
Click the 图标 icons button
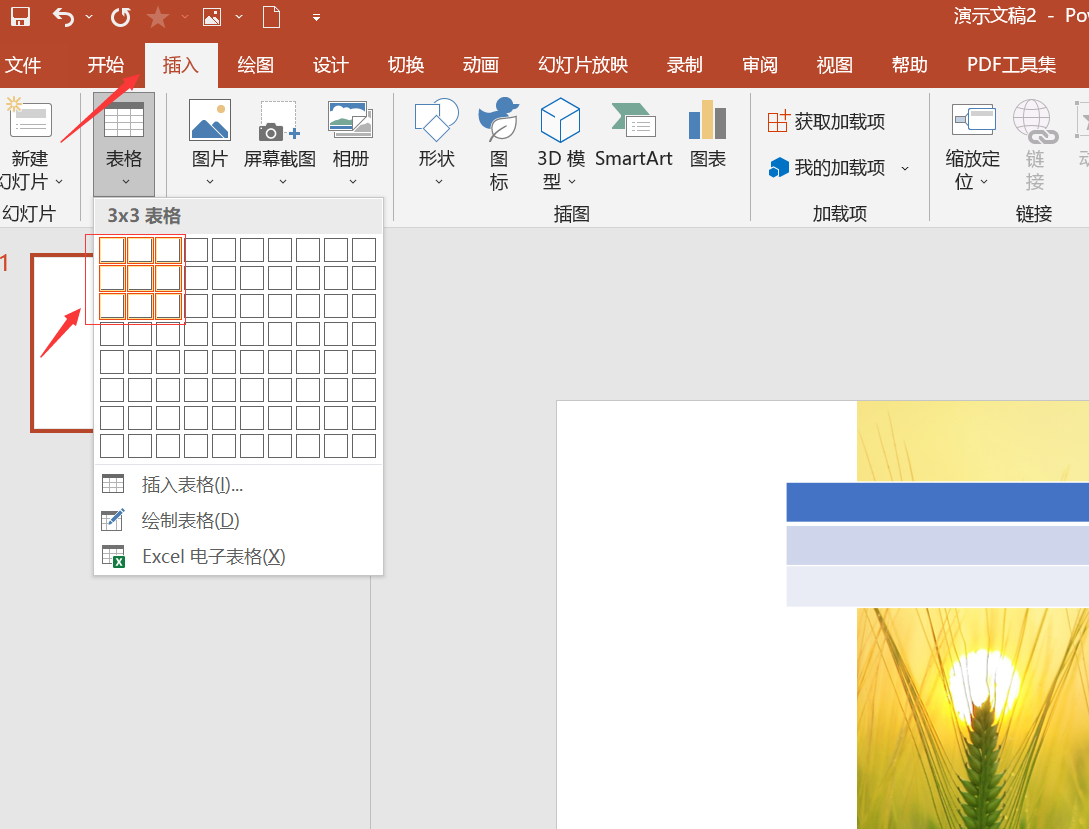[x=499, y=144]
